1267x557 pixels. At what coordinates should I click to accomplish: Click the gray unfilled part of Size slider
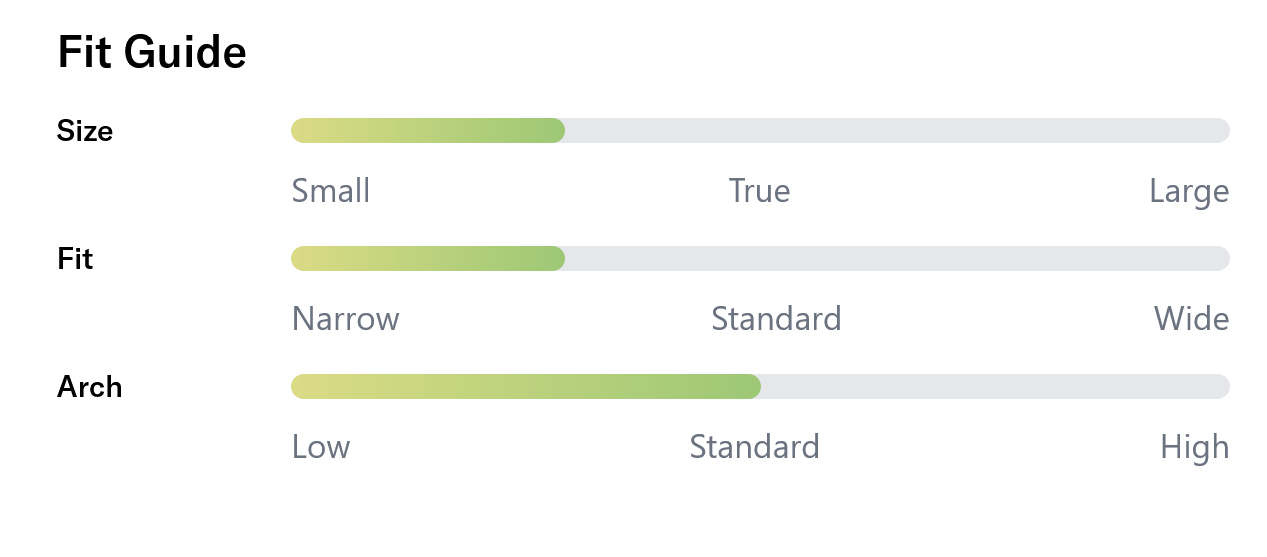(896, 131)
